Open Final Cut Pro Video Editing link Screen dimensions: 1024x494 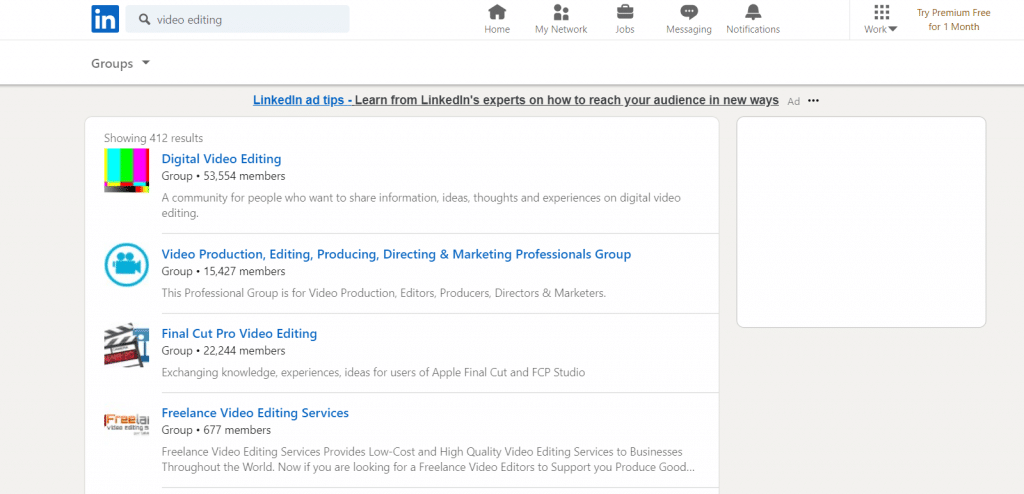(x=239, y=334)
